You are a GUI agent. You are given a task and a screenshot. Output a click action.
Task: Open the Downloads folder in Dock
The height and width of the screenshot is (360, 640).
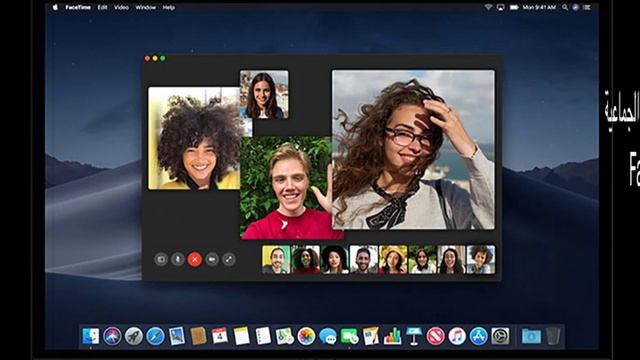pyautogui.click(x=531, y=336)
